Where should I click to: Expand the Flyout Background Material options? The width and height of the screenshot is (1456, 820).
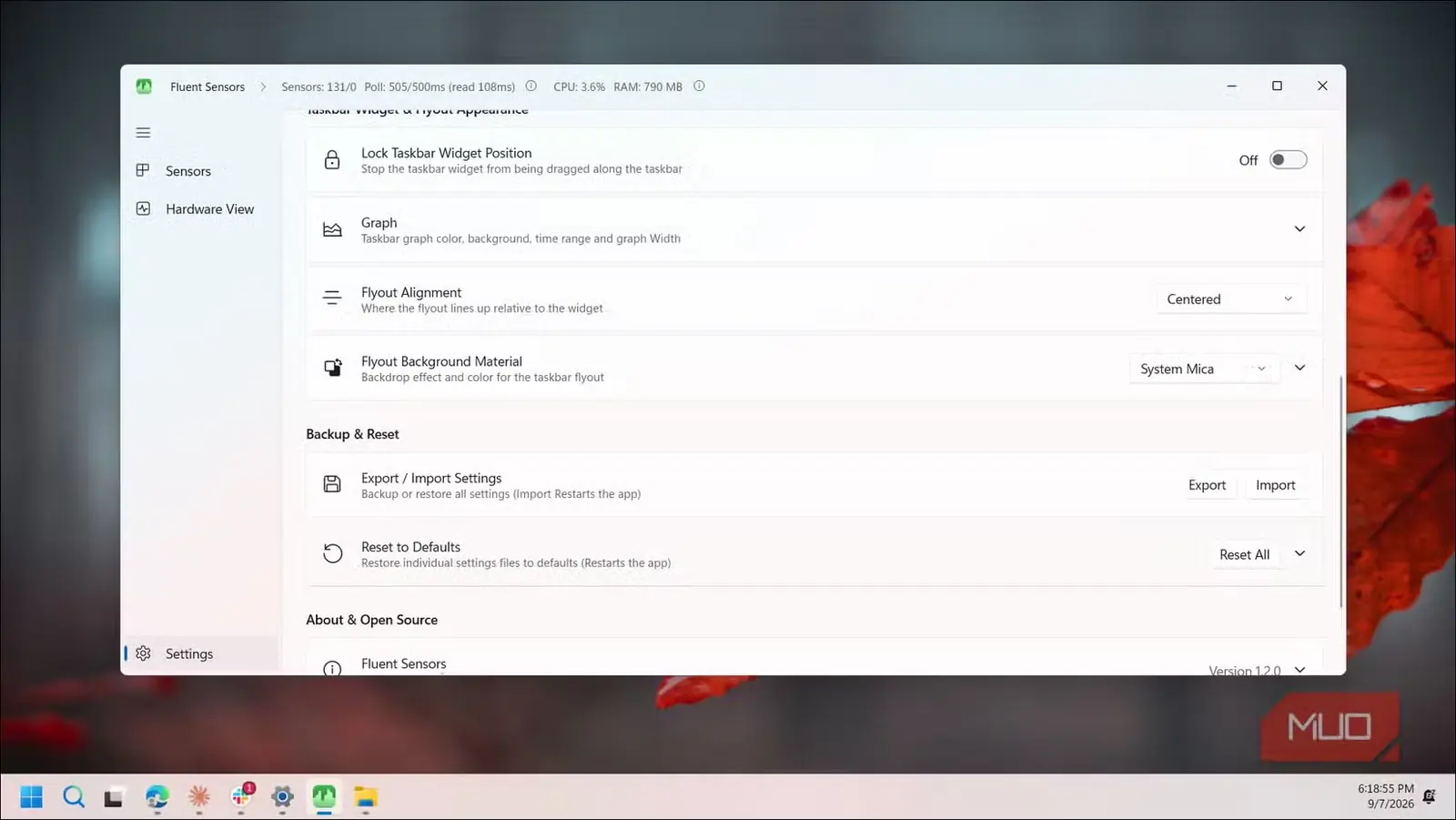click(1299, 368)
